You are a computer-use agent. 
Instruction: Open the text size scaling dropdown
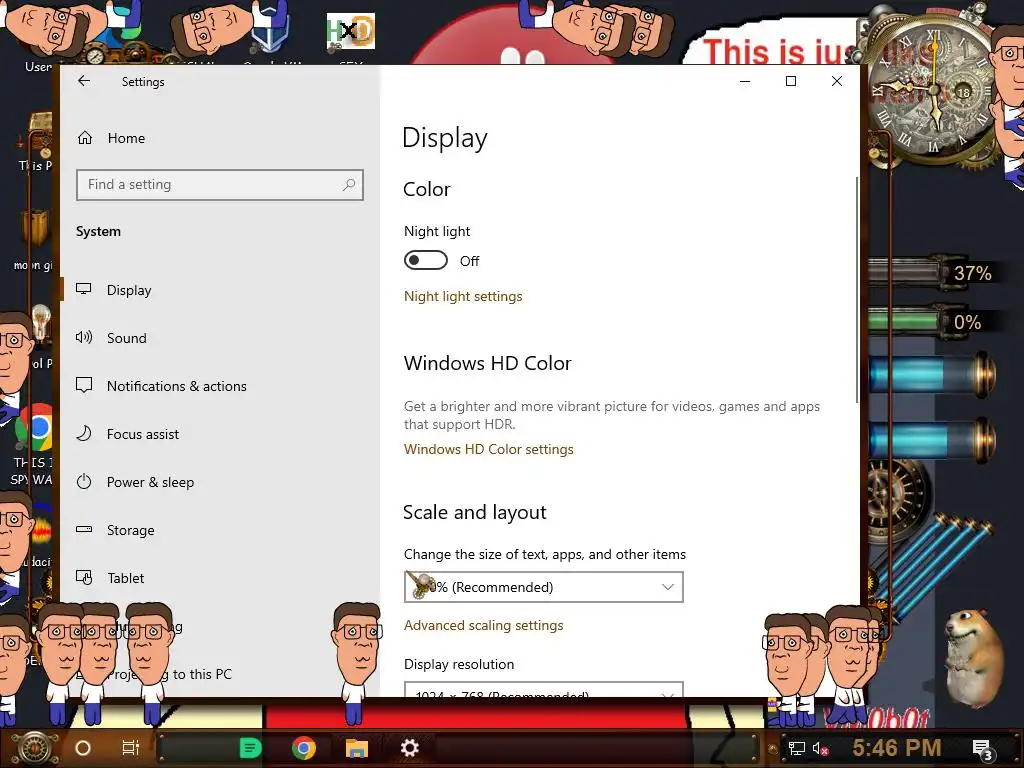(x=543, y=587)
